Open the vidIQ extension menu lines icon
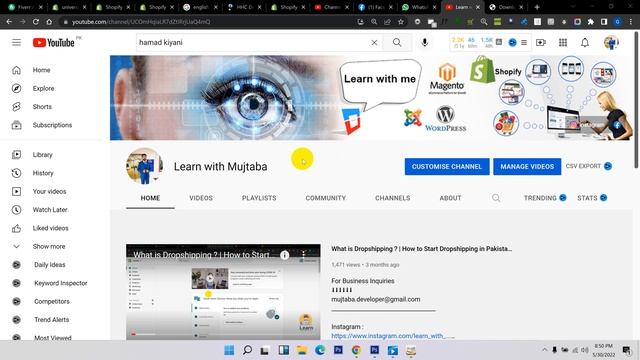The height and width of the screenshot is (360, 640). 524,42
